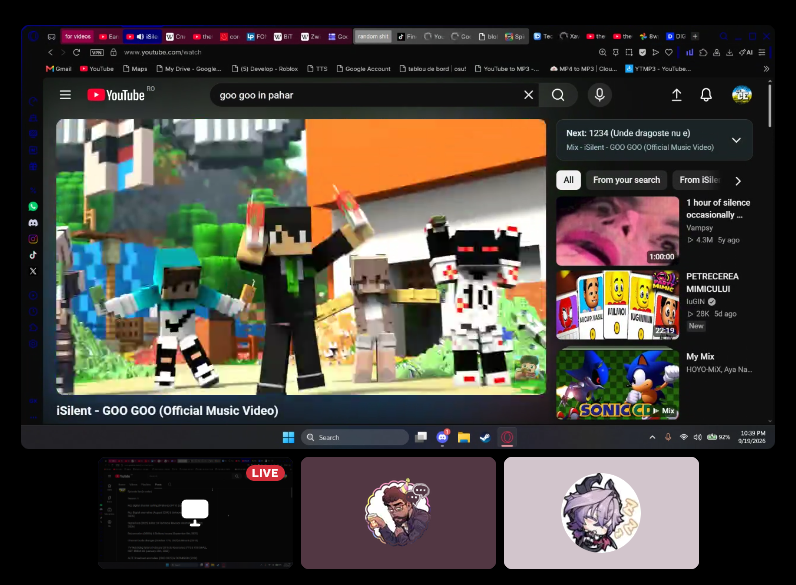Viewport: 796px width, 585px height.
Task: Open the YouTube guide hamburger menu
Action: (65, 95)
